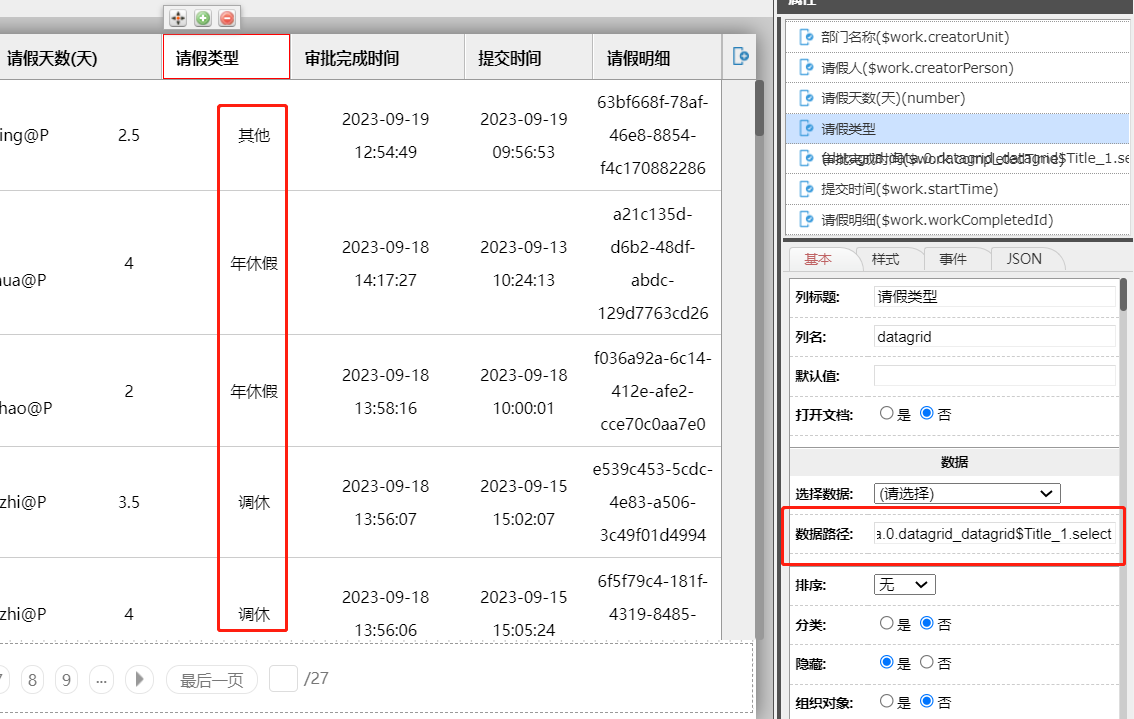Click the properties panel scrollbar
This screenshot has width=1134, height=719.
[x=1123, y=295]
